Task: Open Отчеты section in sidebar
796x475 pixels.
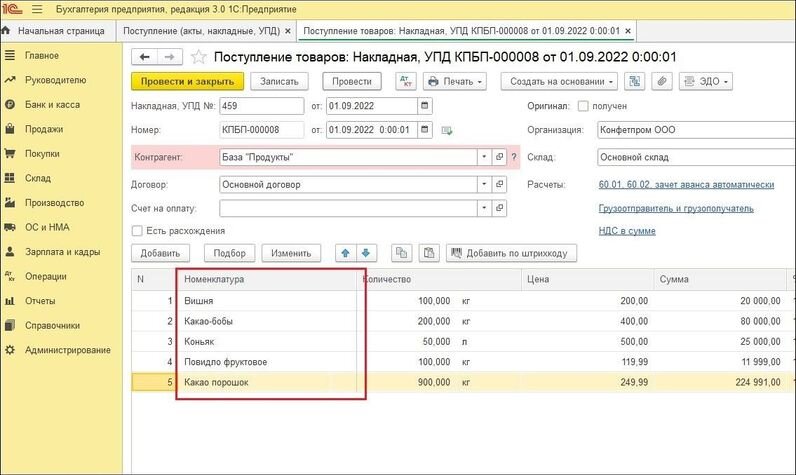Action: click(x=40, y=300)
